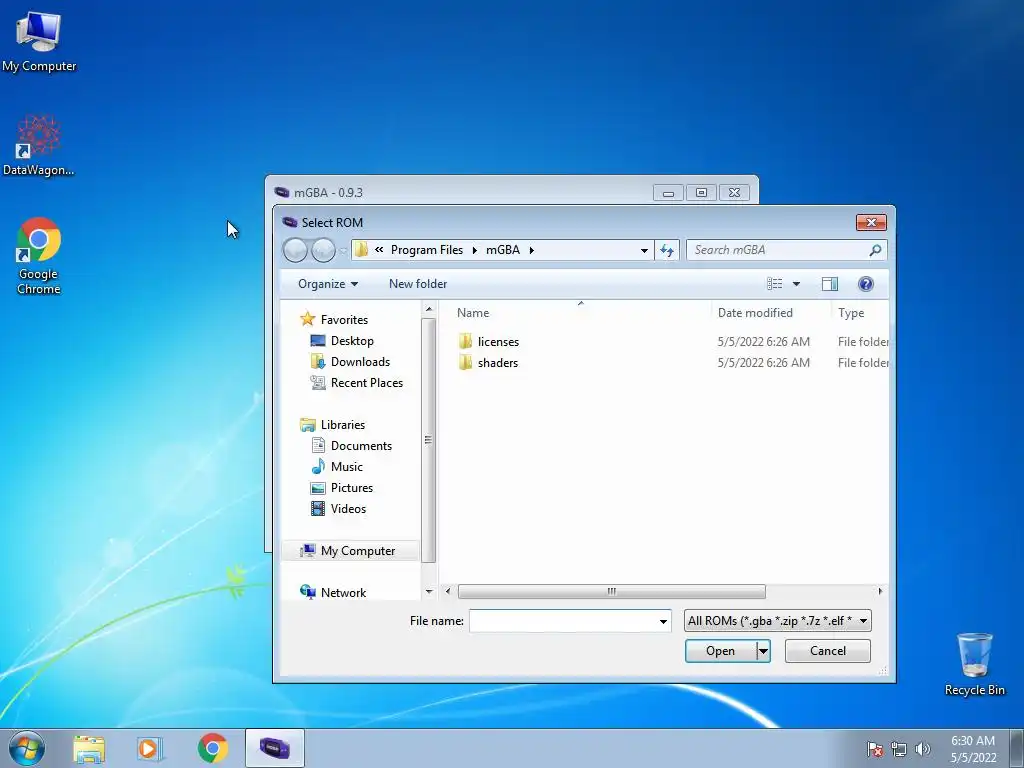This screenshot has height=768, width=1024.
Task: Click the licenses folder icon
Action: click(x=465, y=342)
